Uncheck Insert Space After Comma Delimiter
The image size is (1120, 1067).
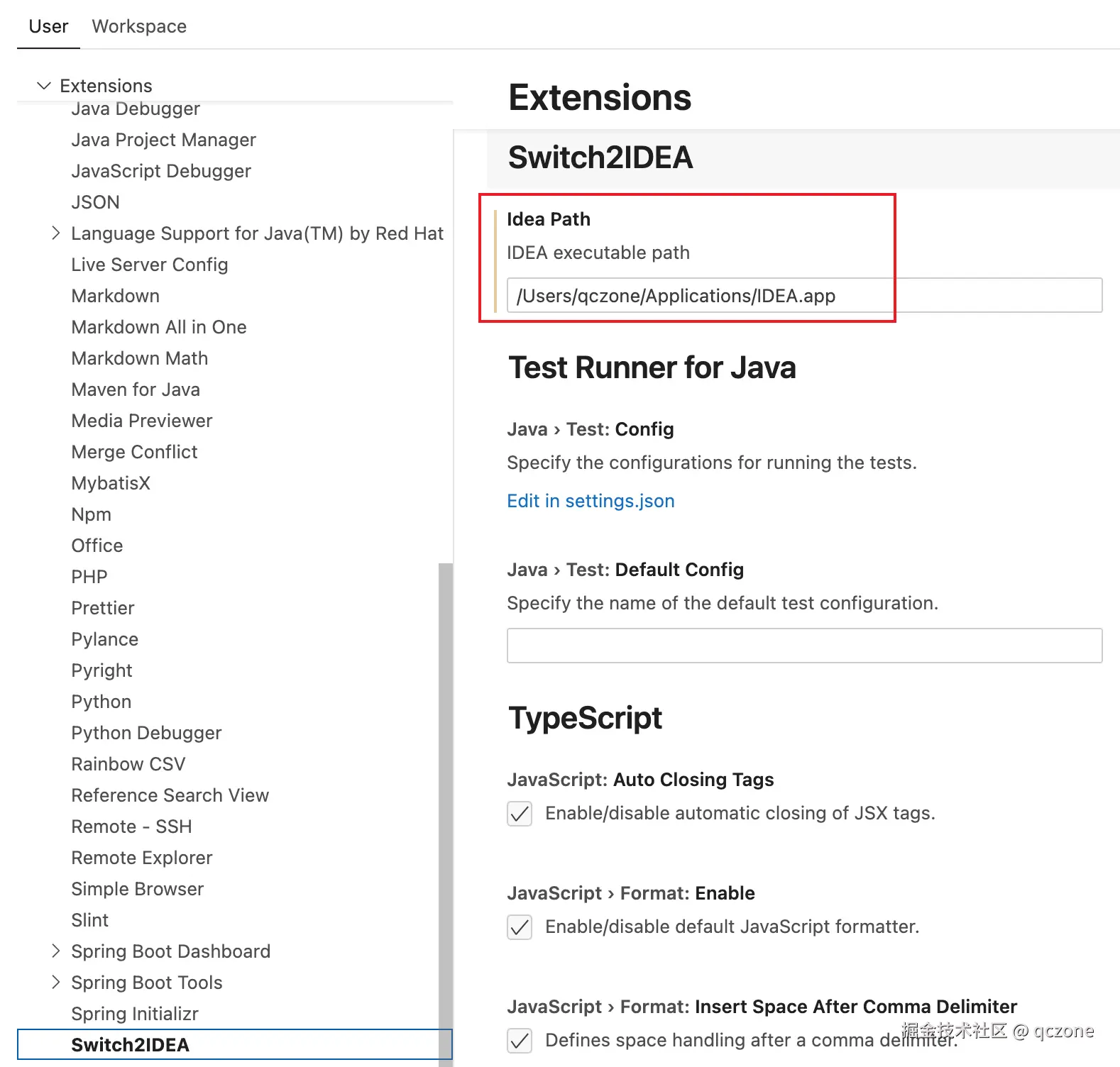tap(520, 1040)
